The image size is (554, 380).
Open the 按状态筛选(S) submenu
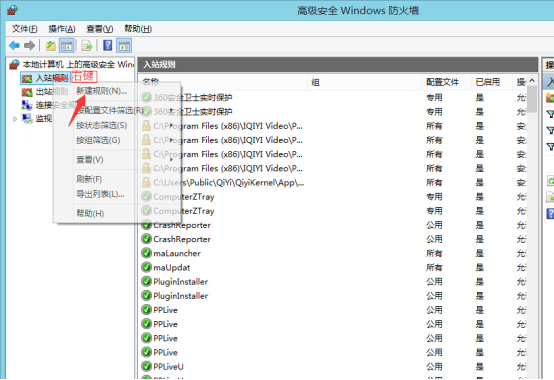coord(102,125)
